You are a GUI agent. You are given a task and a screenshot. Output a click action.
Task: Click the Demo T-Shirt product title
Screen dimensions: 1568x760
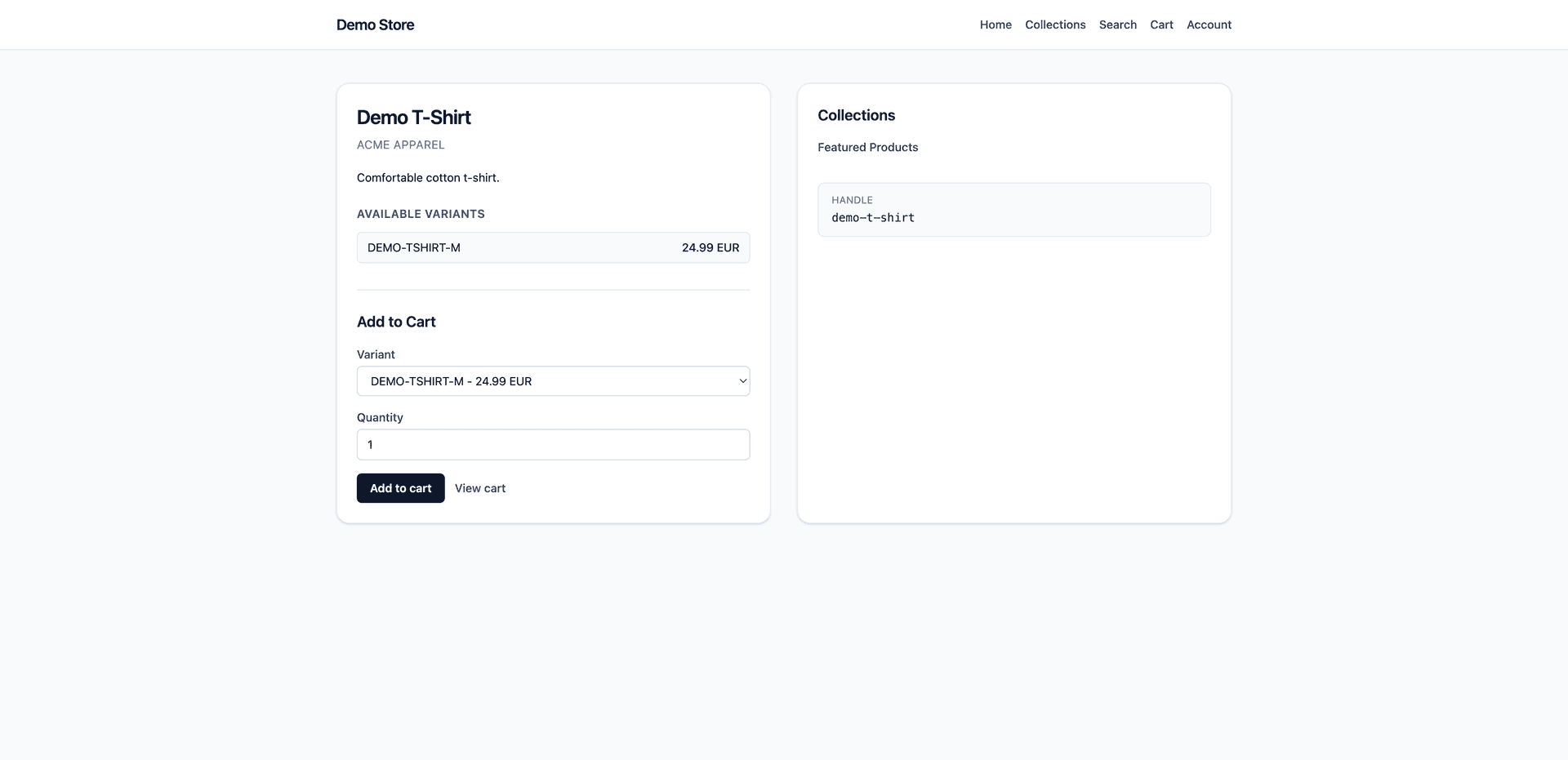click(x=413, y=117)
